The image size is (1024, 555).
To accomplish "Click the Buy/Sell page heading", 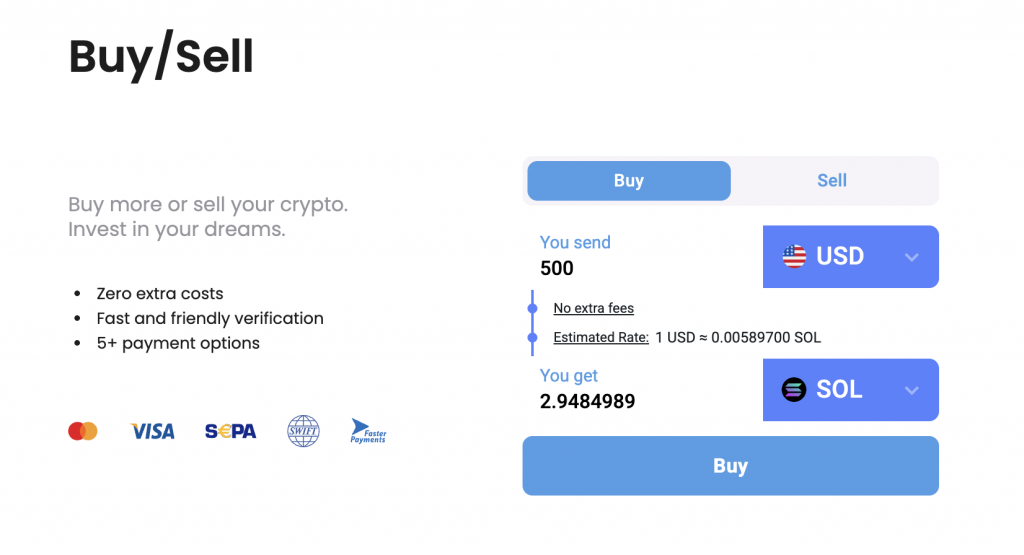I will (161, 57).
